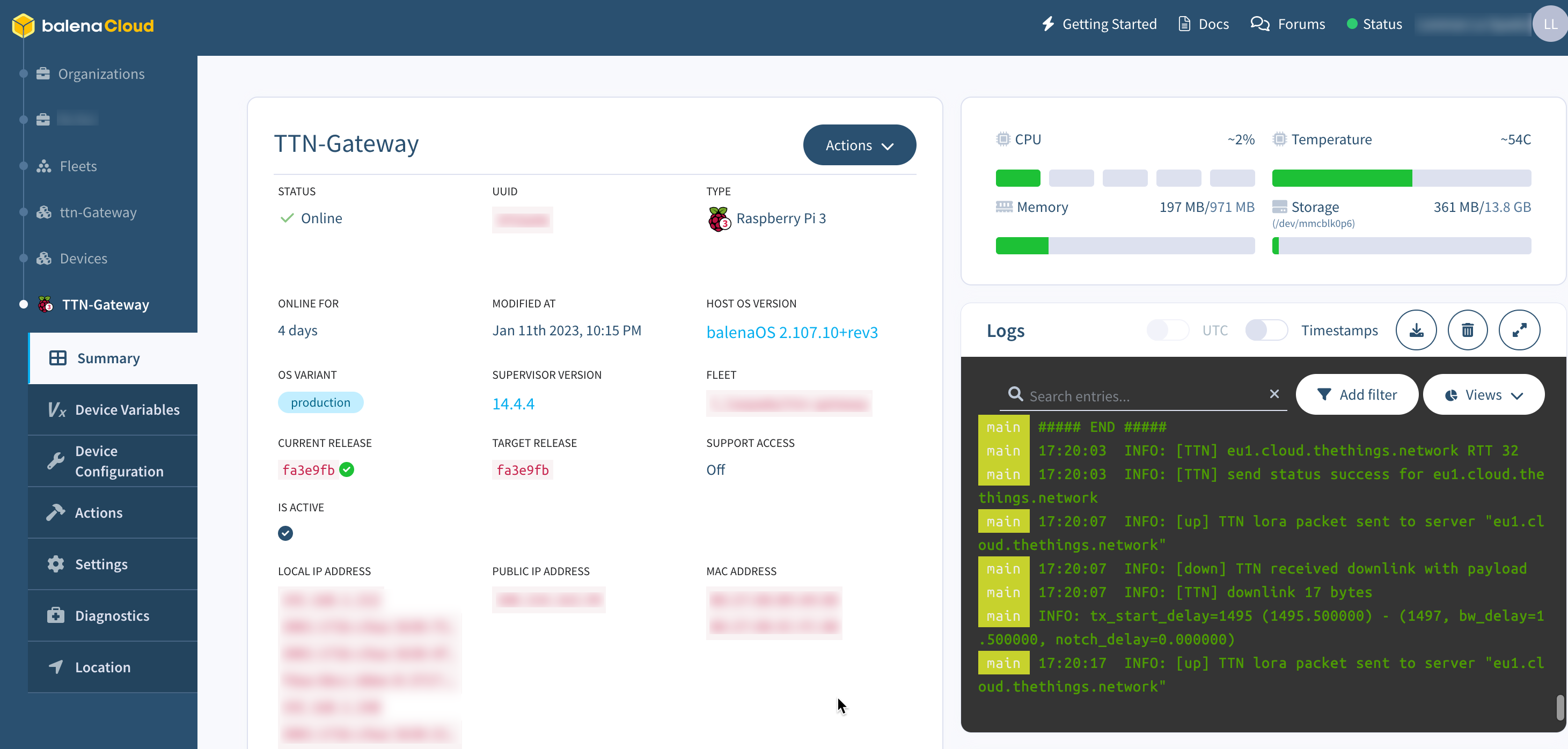1568x749 pixels.
Task: Visit the Forums link
Action: click(x=1288, y=24)
